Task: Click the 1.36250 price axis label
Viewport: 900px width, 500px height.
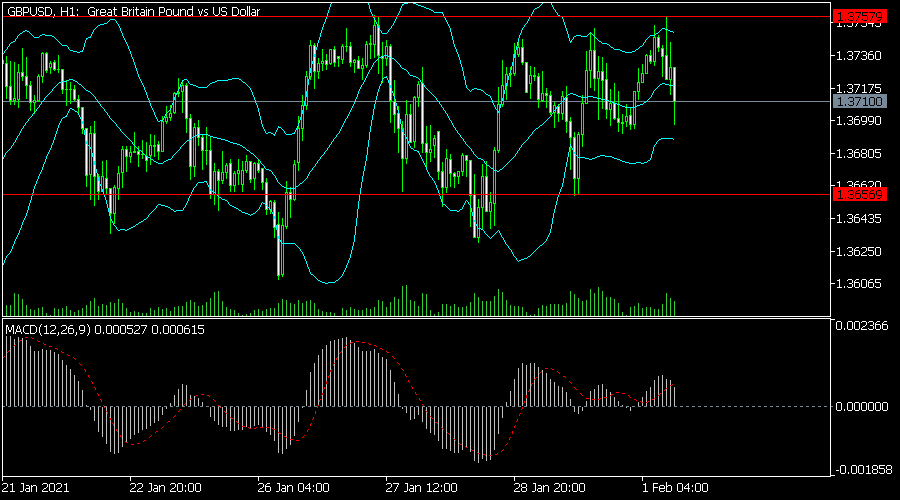Action: 858,252
